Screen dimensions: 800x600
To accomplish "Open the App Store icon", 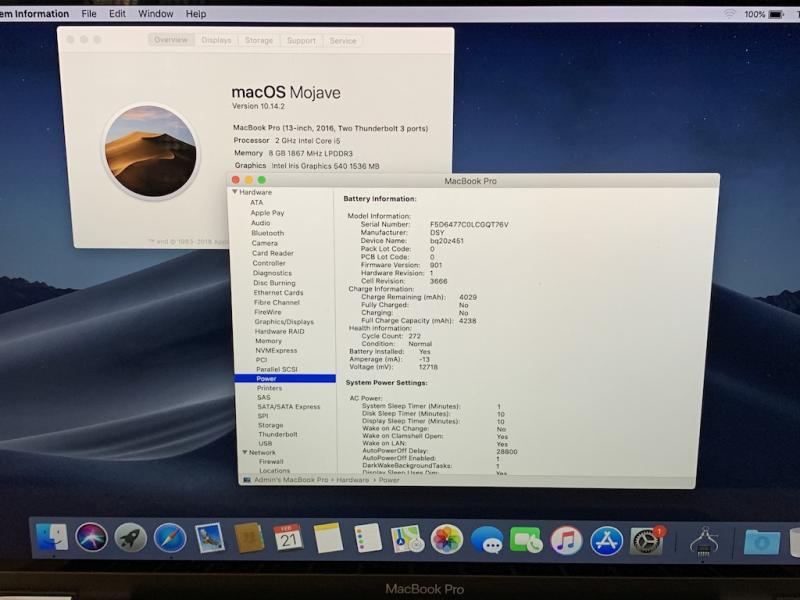I will (x=606, y=541).
